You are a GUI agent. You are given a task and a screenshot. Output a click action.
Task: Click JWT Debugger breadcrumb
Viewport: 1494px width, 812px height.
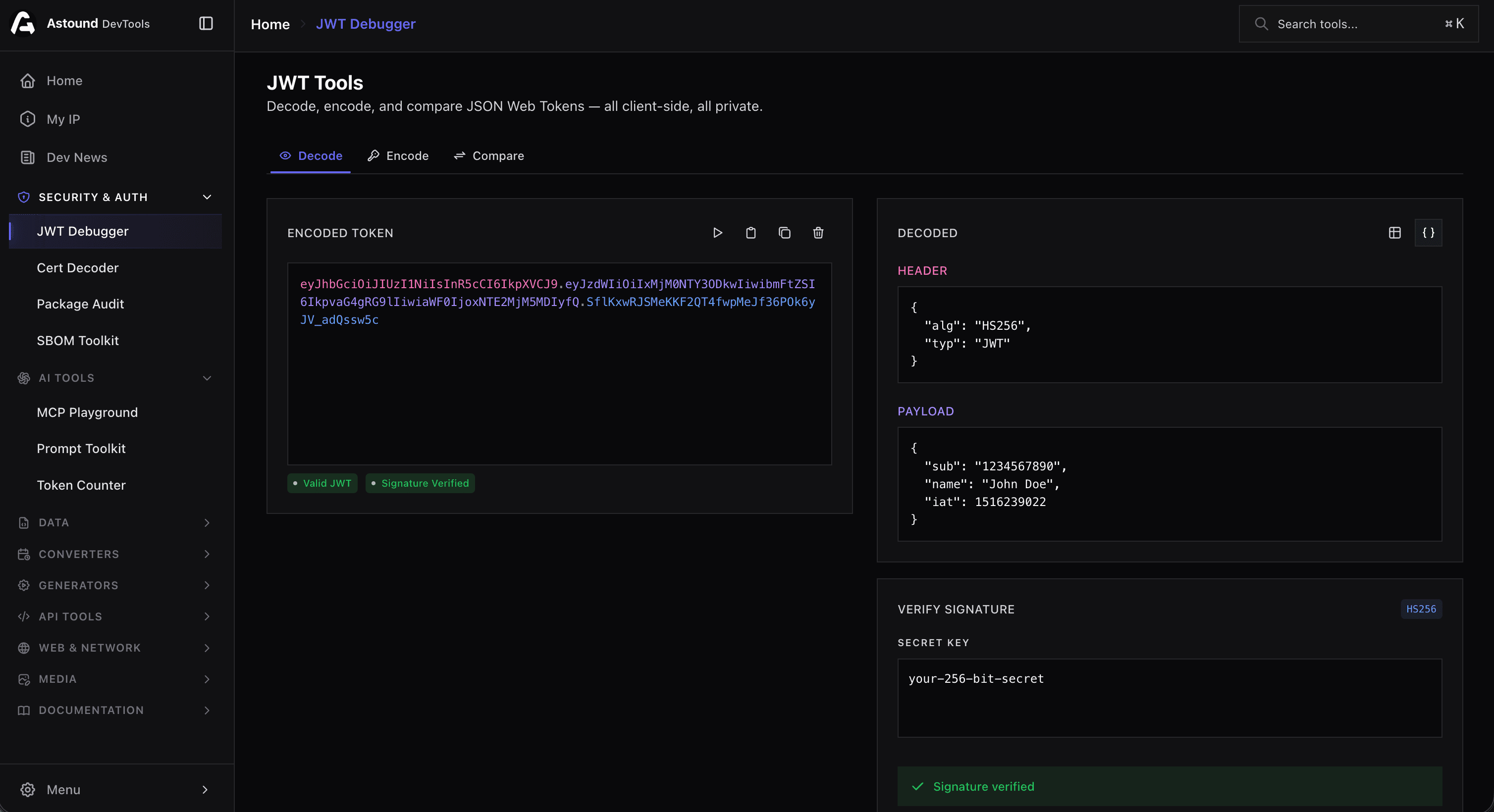pyautogui.click(x=366, y=24)
